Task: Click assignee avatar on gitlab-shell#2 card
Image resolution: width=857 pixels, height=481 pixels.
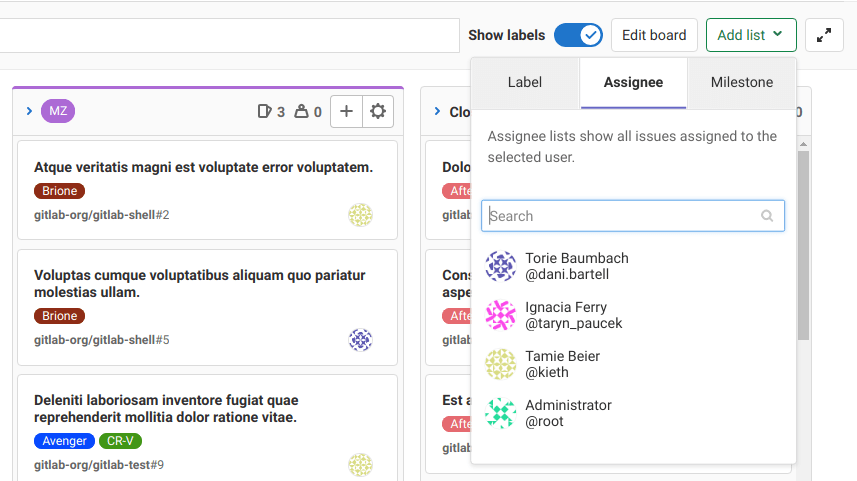Action: 360,215
